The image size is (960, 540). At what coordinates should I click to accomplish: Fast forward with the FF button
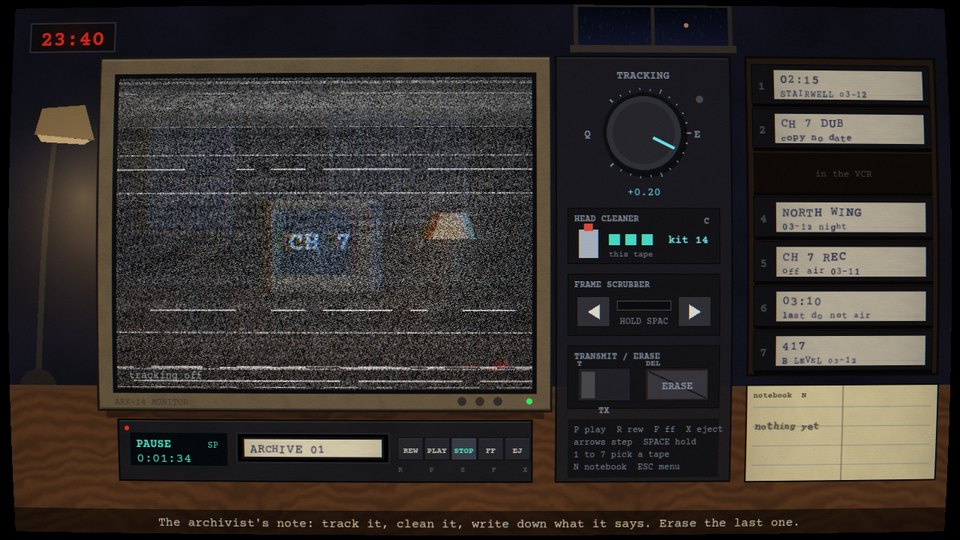pos(490,450)
